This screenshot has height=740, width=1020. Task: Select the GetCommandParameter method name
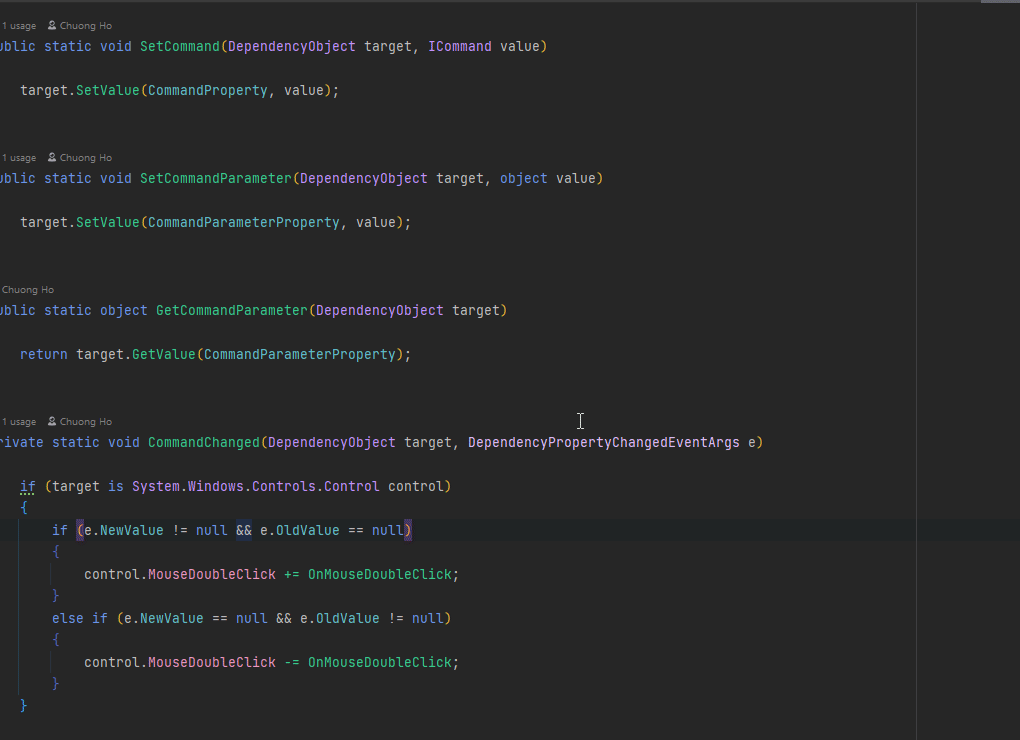point(231,310)
